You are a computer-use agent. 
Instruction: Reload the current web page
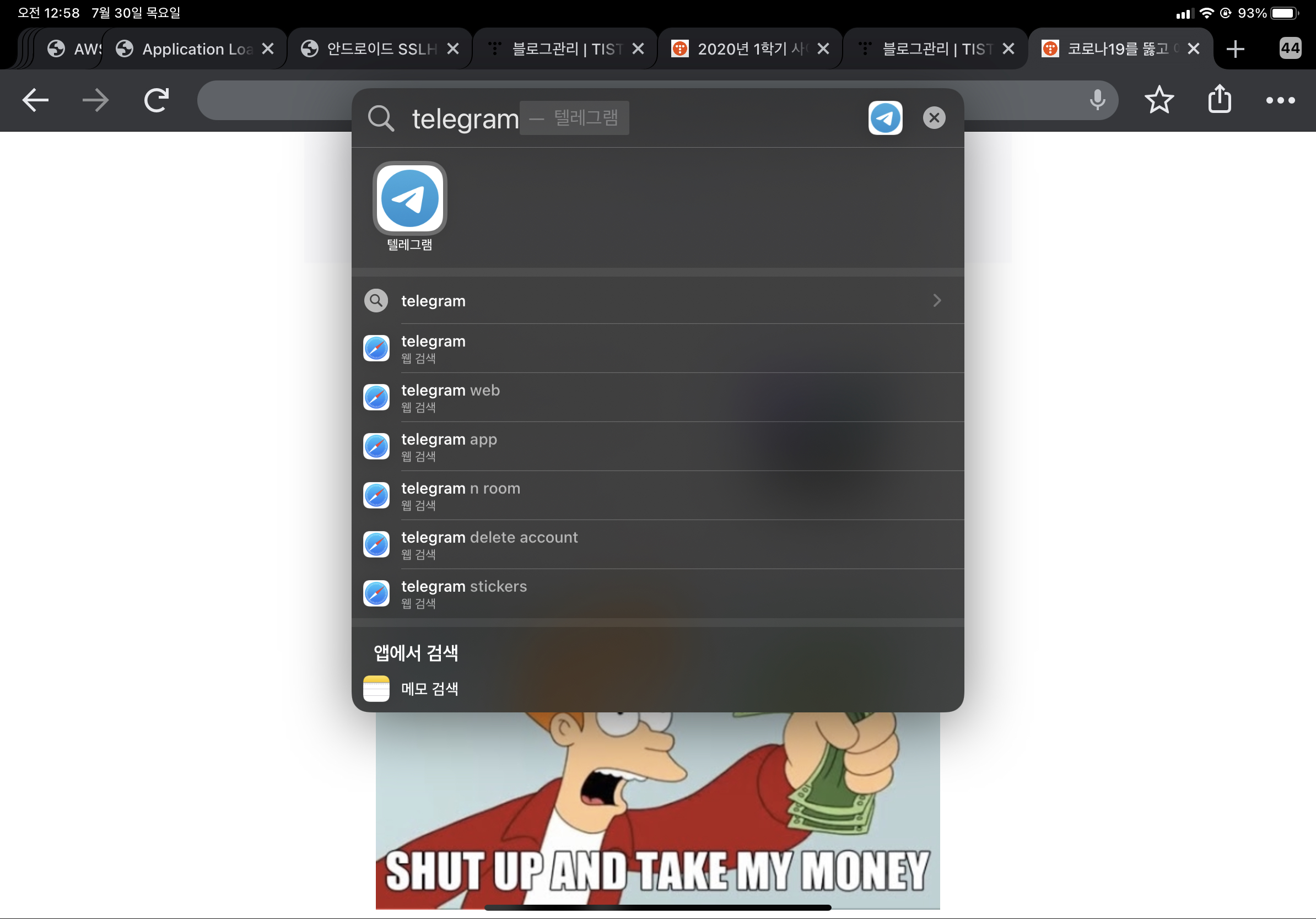click(x=156, y=100)
